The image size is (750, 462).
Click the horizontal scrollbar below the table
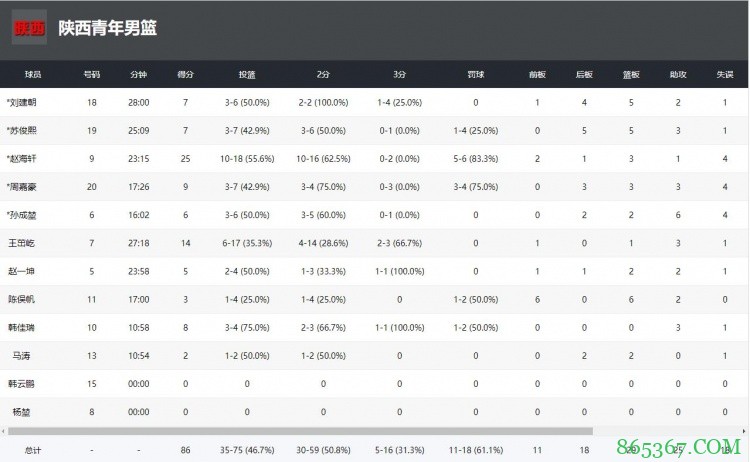[300, 432]
